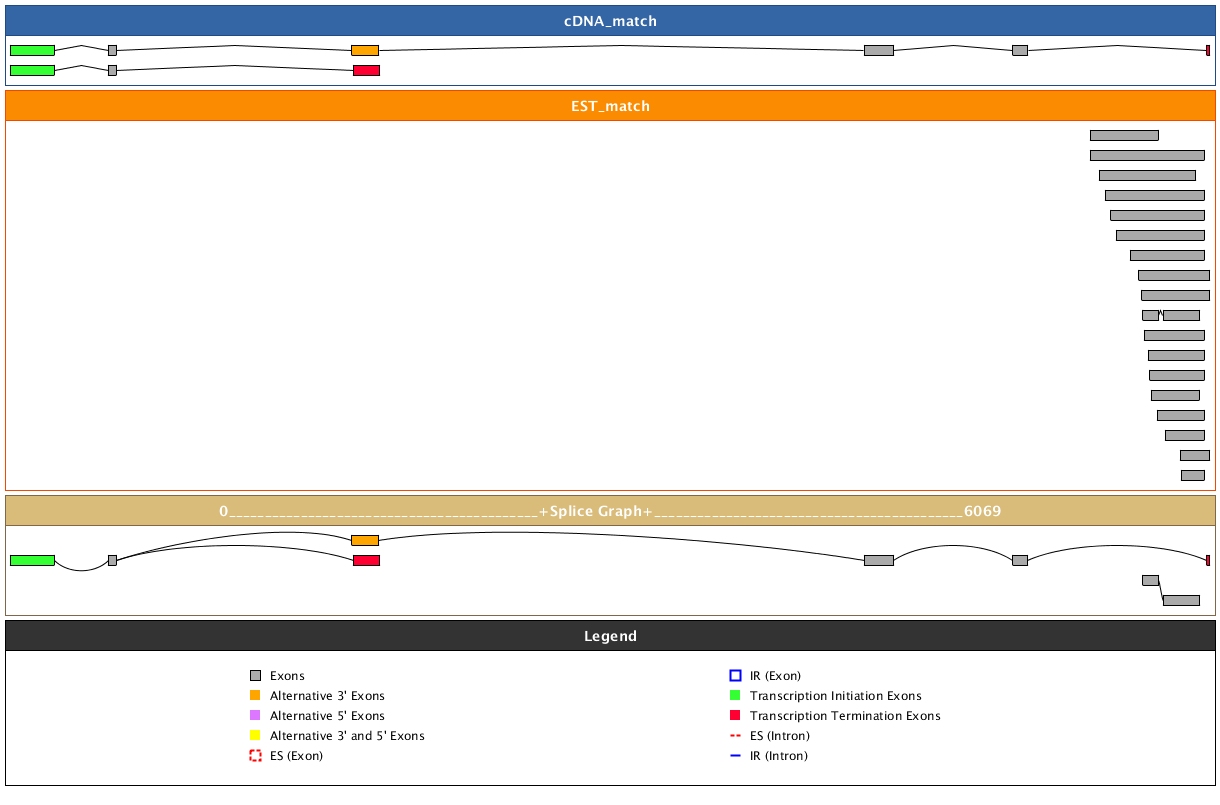Click the gray Exons legend icon

[255, 676]
